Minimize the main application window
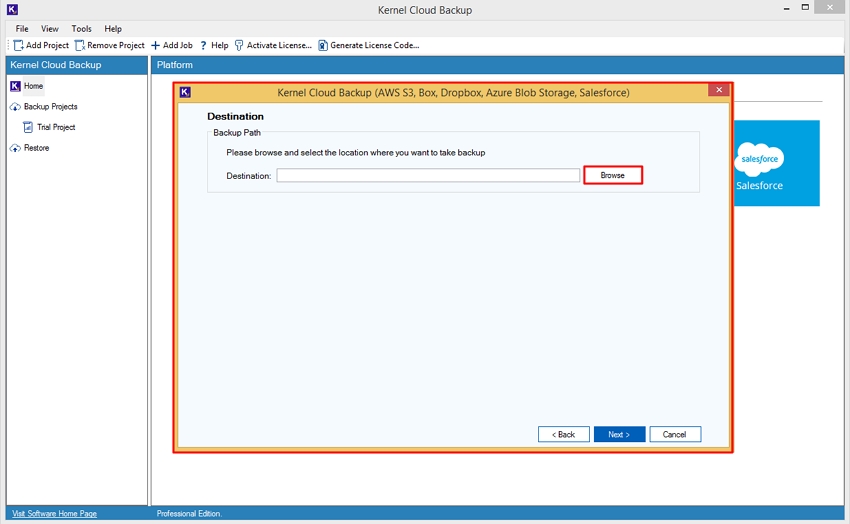Screen dimensions: 850x524 (x=786, y=9)
